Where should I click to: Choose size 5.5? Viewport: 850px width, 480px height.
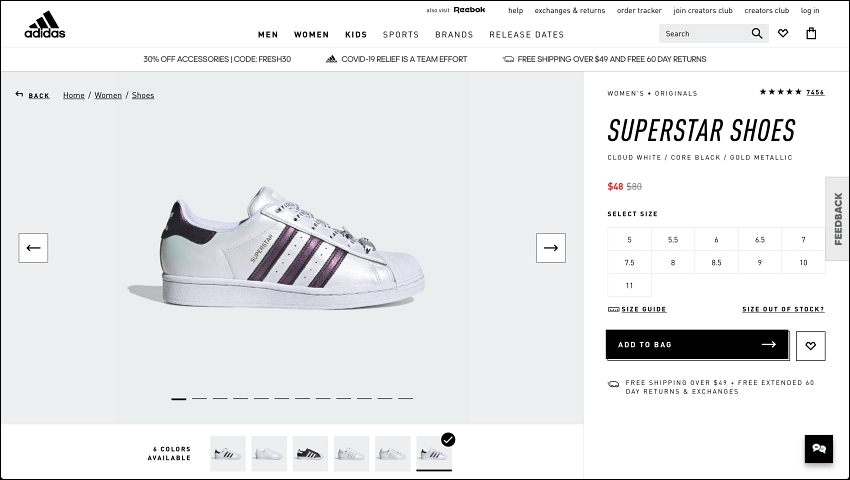click(673, 240)
